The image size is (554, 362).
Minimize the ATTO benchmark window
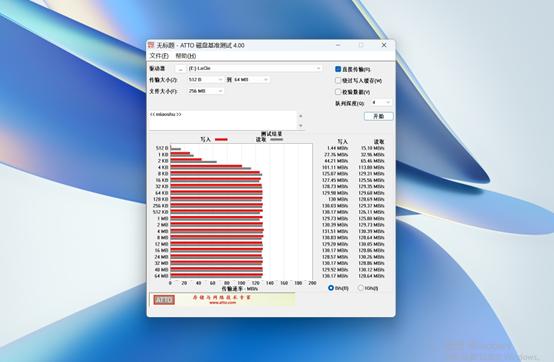pos(338,45)
